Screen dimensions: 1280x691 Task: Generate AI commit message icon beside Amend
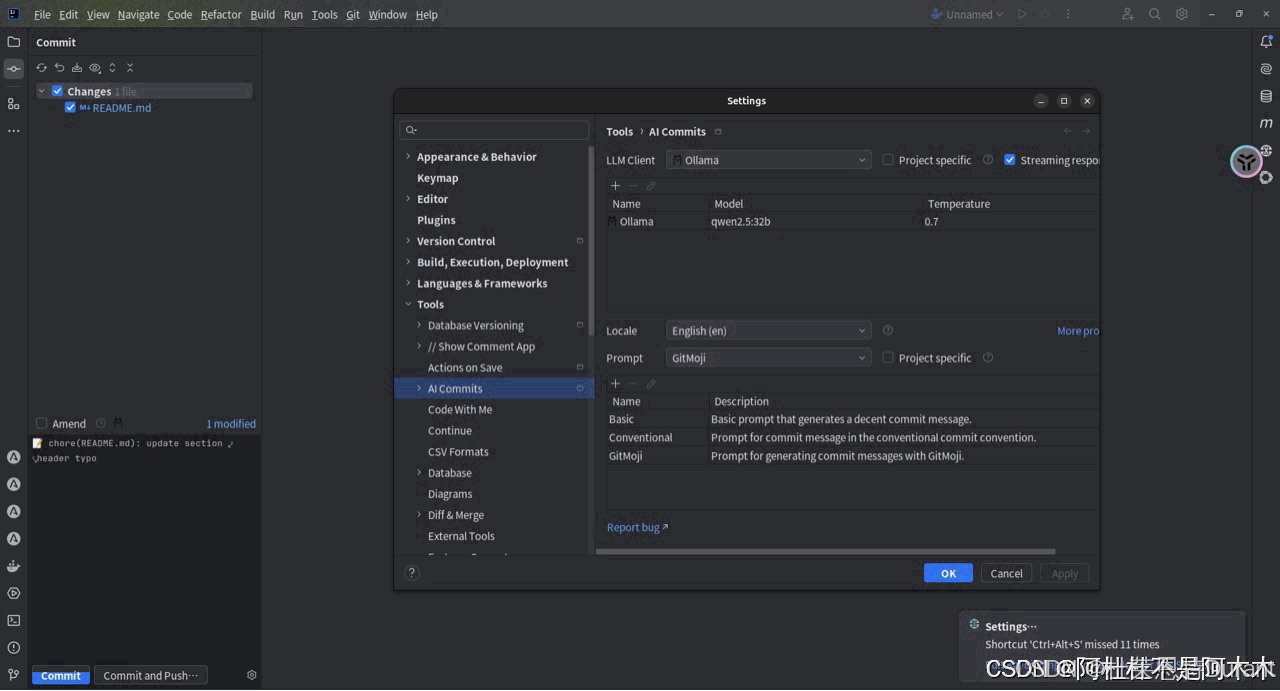(118, 424)
